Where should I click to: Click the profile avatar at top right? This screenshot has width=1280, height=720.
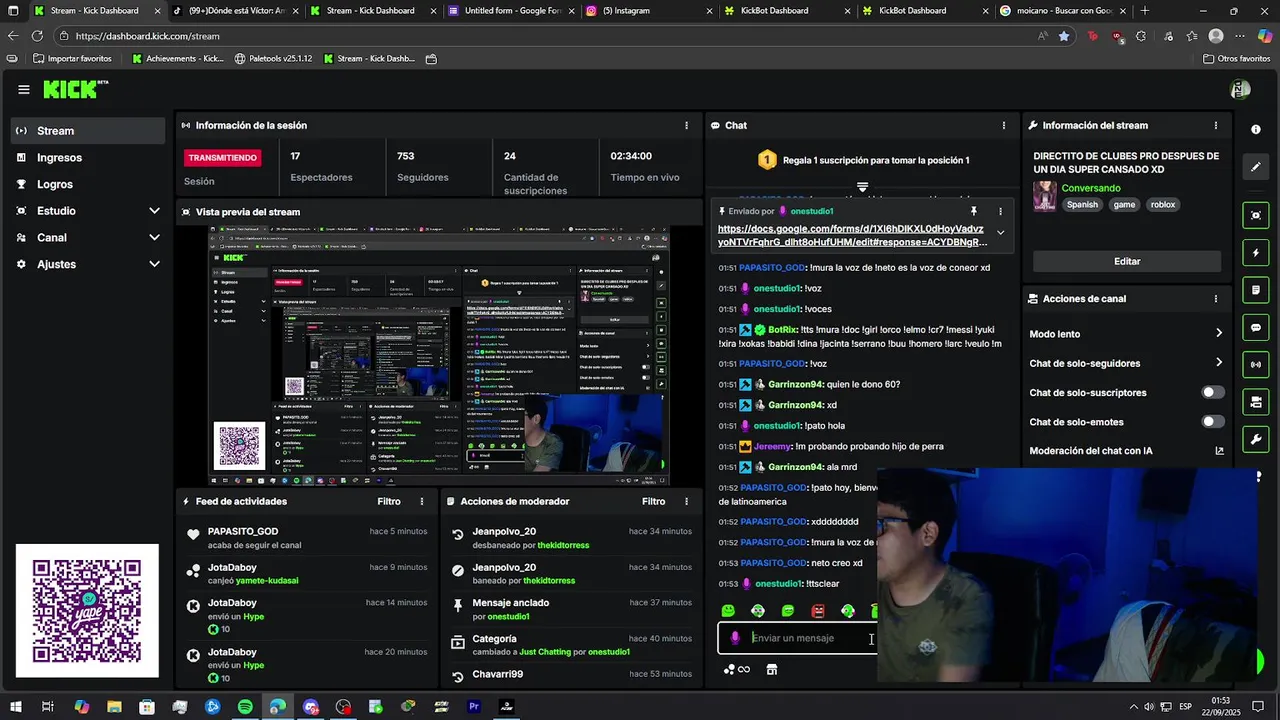click(x=1240, y=90)
